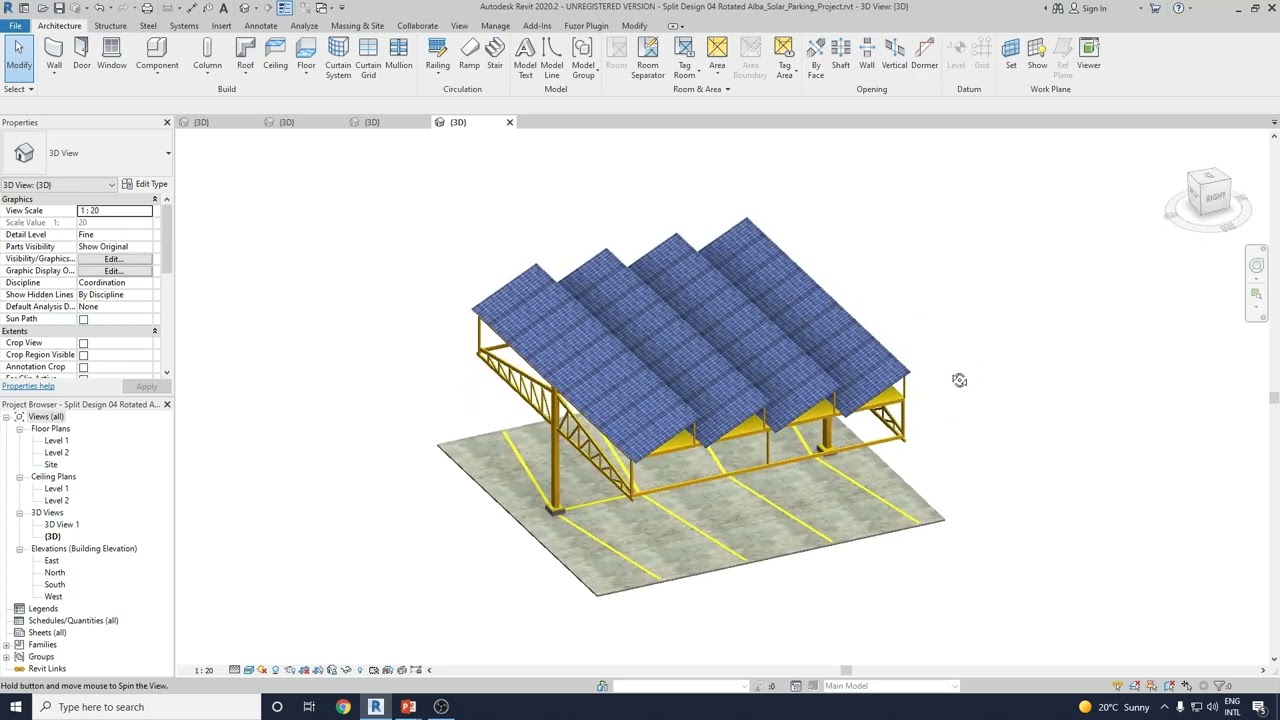This screenshot has height=720, width=1280.
Task: Select the Dormer opening tool
Action: point(925,54)
